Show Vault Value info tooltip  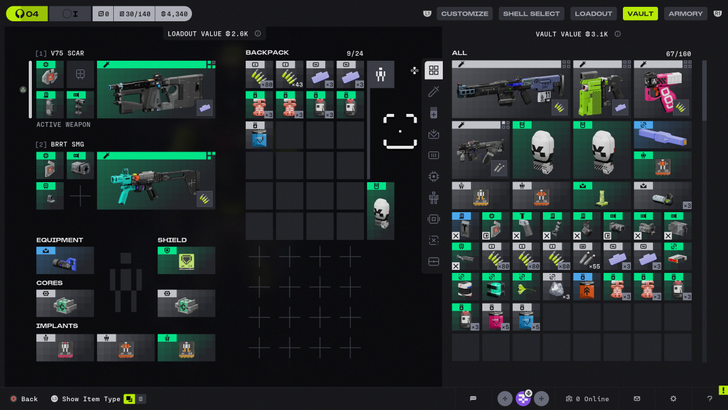pyautogui.click(x=618, y=34)
